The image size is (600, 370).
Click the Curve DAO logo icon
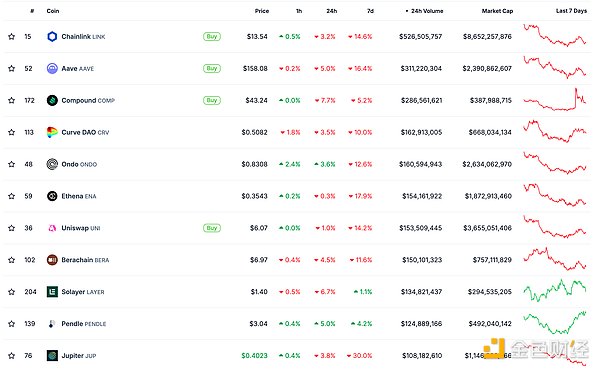[52, 132]
